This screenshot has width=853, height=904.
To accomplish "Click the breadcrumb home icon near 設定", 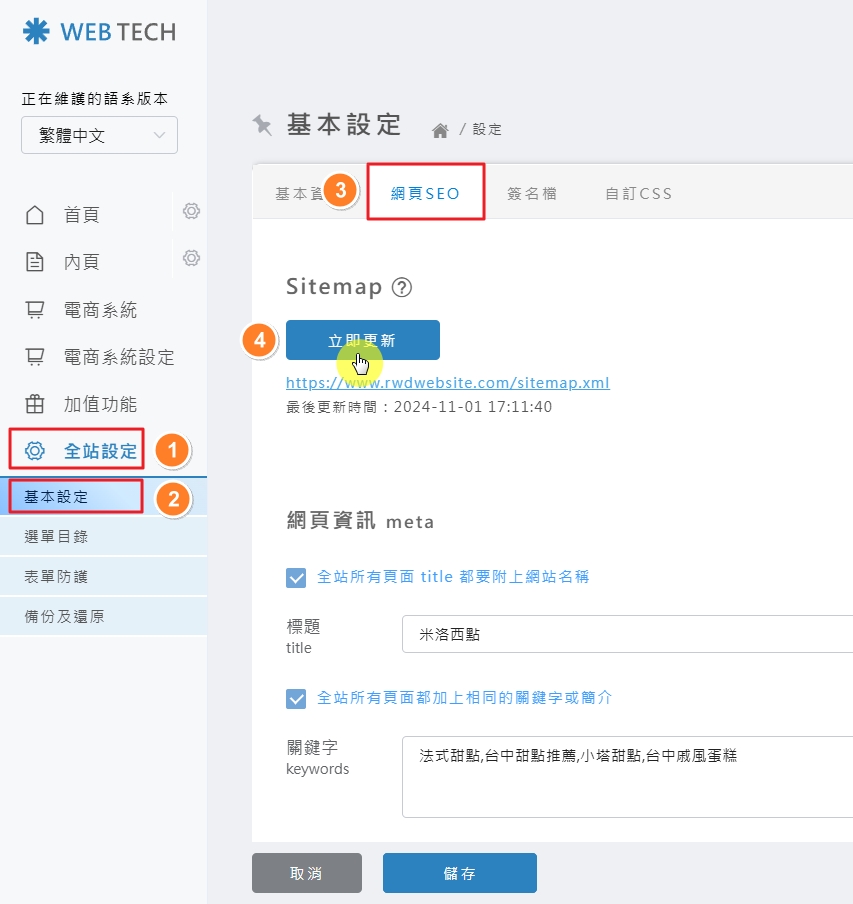I will point(439,128).
